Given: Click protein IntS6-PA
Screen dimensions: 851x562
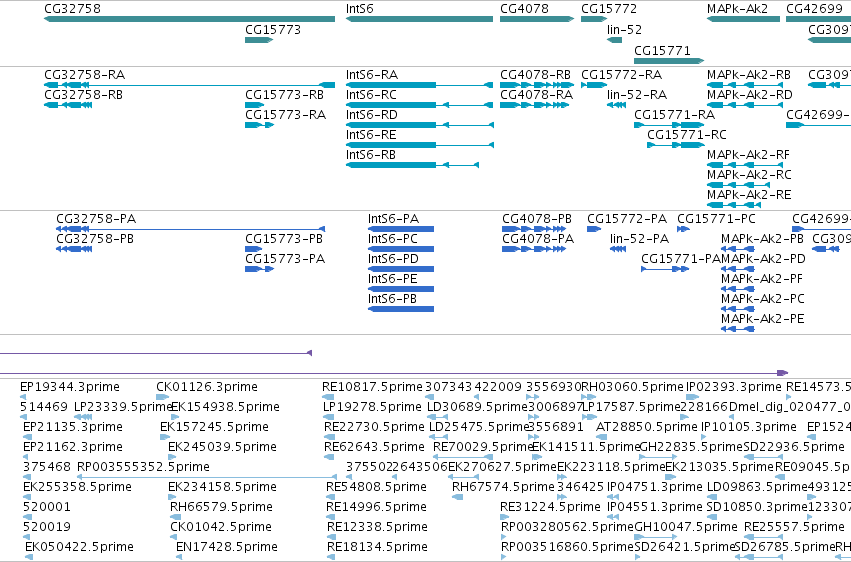Looking at the screenshot, I should tap(401, 229).
